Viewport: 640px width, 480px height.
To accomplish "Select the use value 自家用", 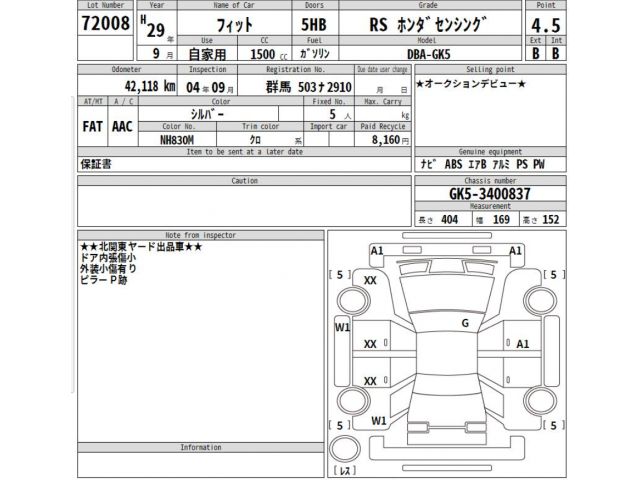I will (207, 54).
